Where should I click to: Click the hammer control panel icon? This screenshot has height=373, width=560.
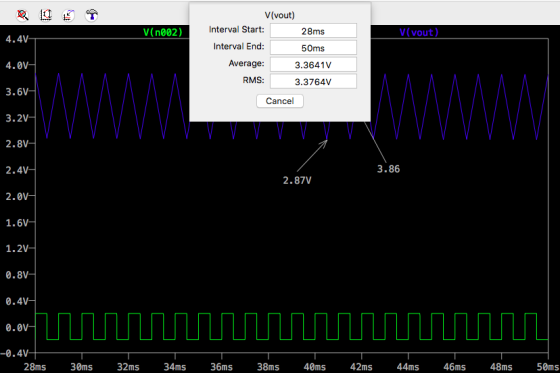coord(92,15)
